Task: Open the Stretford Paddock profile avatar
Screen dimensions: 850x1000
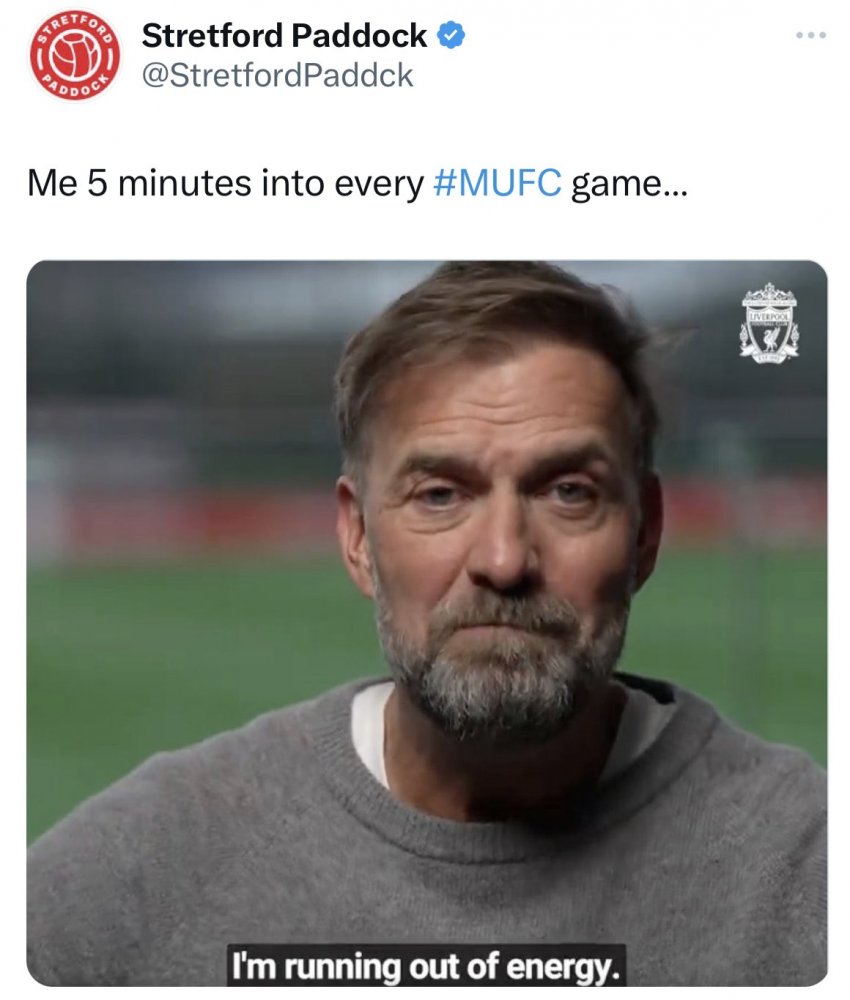Action: [x=75, y=55]
